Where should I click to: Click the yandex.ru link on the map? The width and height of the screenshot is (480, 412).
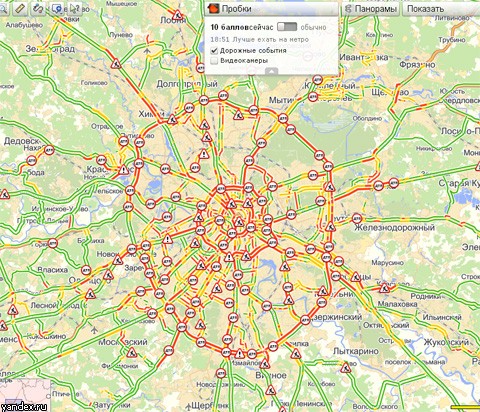23,407
